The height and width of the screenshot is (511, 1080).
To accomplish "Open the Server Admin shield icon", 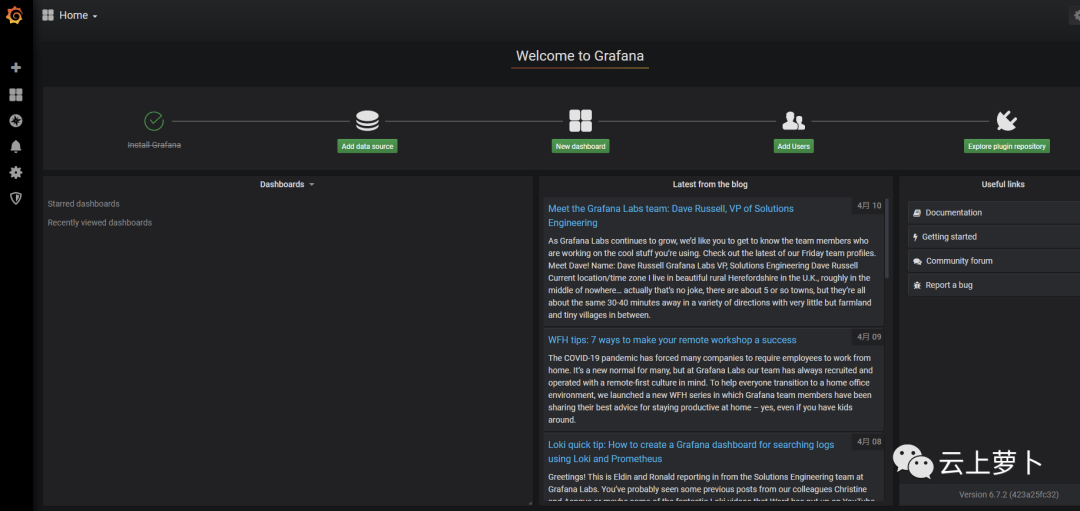I will click(x=16, y=198).
